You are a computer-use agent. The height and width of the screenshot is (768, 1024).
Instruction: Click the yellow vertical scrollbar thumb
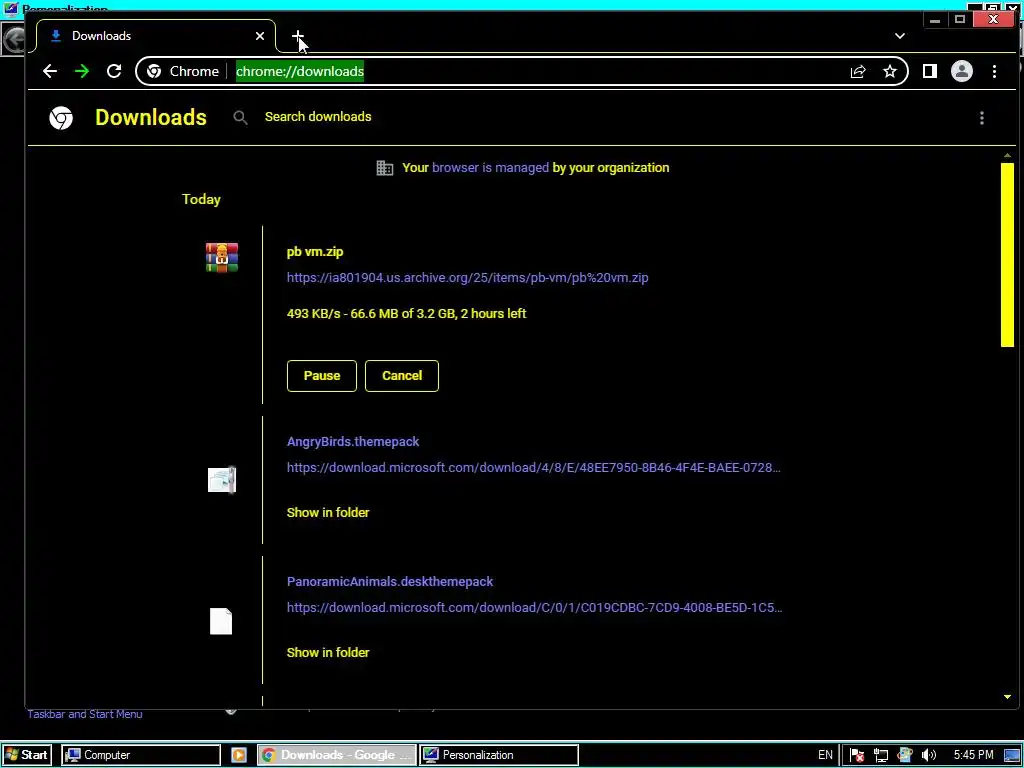(x=1007, y=255)
